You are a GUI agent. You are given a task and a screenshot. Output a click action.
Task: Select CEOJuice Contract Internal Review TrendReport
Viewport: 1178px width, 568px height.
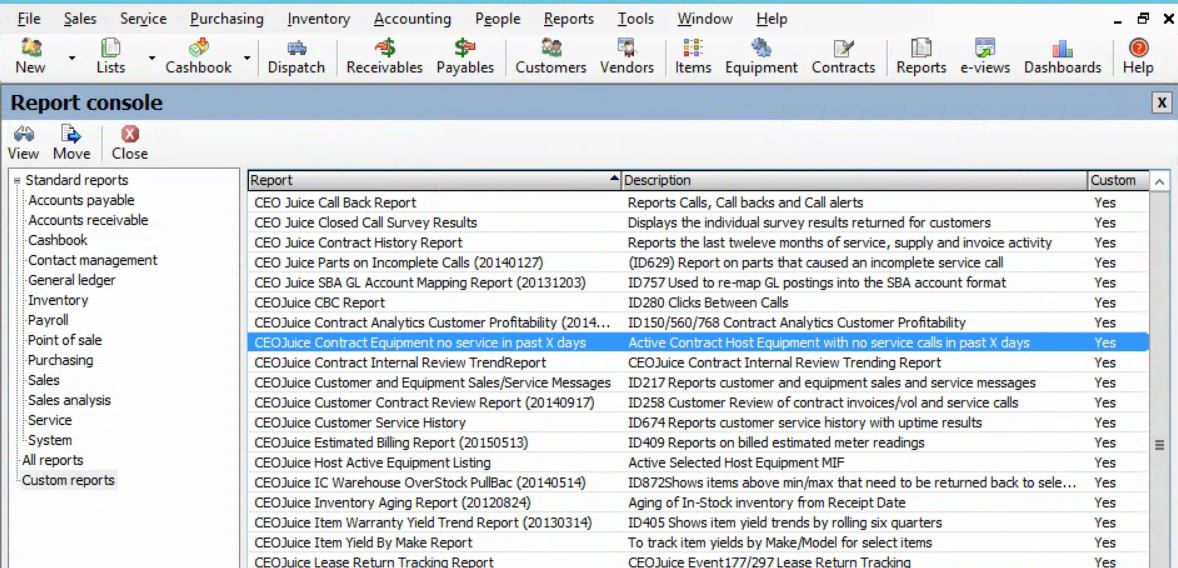pos(698,362)
